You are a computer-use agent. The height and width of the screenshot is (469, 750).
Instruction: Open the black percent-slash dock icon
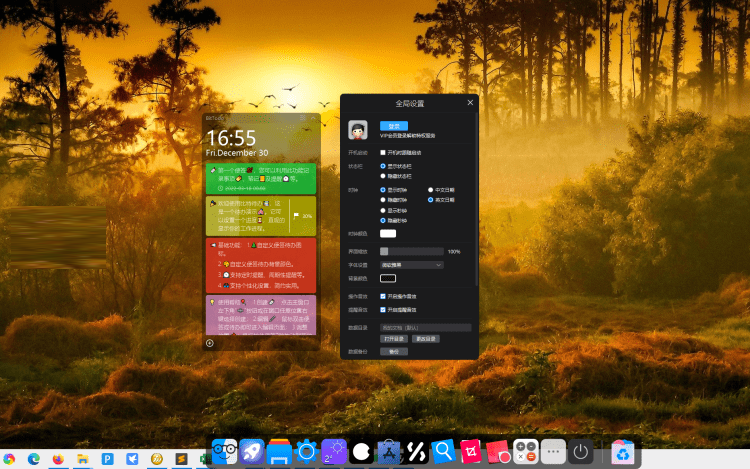(416, 451)
